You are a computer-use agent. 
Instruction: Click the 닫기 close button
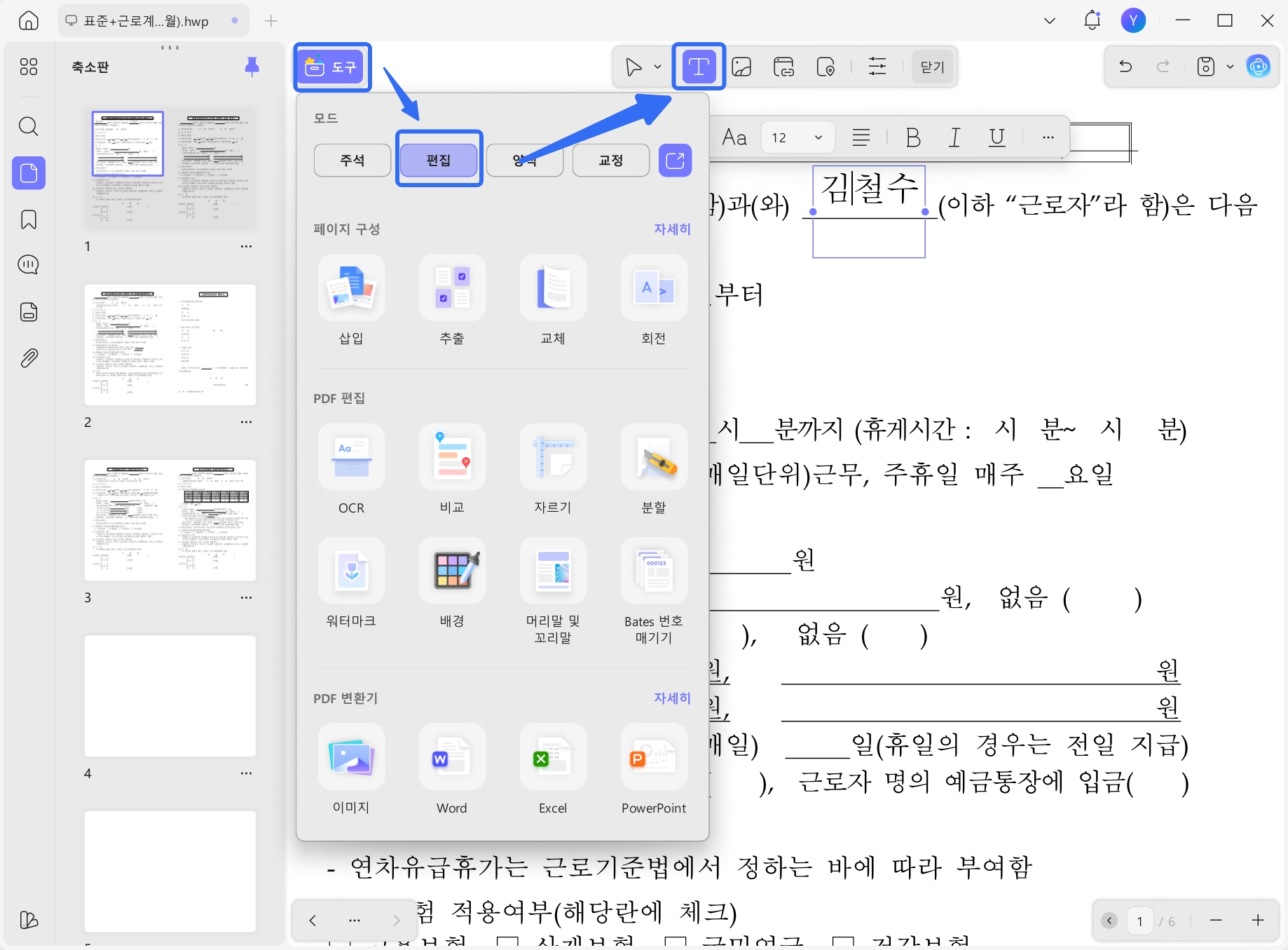coord(933,67)
